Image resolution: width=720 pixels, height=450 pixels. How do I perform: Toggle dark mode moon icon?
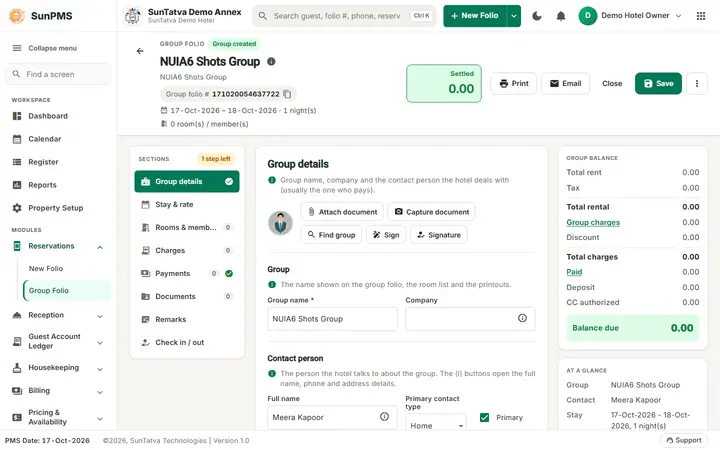[537, 16]
